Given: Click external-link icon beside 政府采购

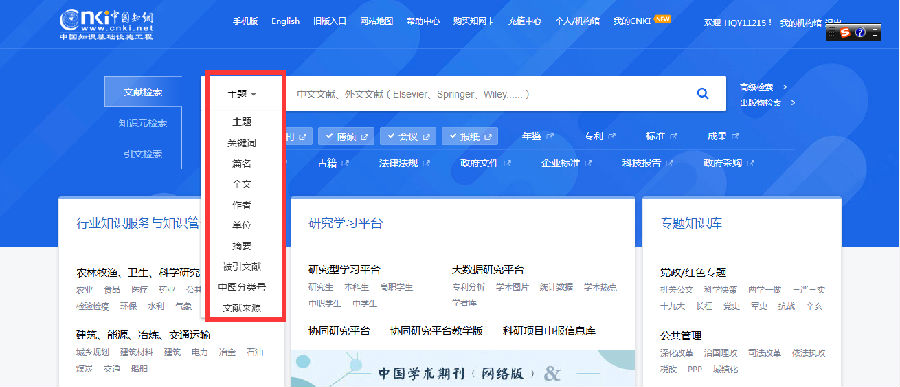Looking at the screenshot, I should point(751,163).
